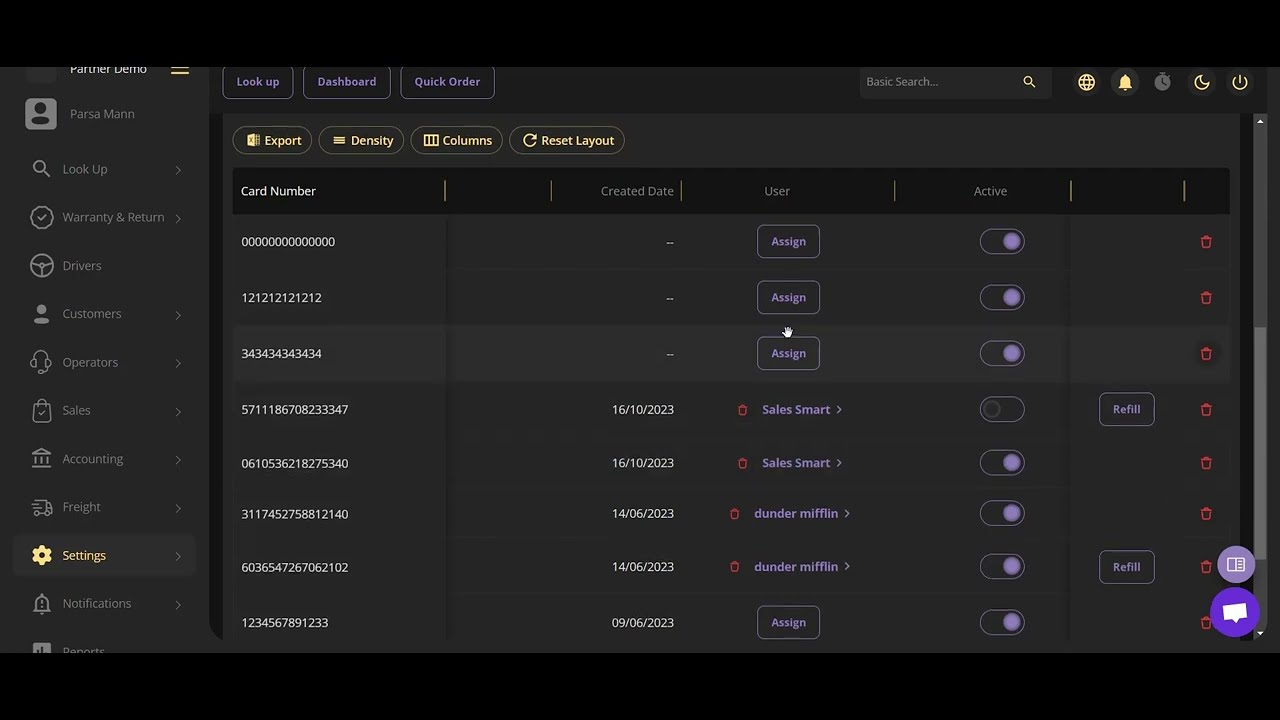
Task: Remove Sales Smart user from card 5711186708233347
Action: point(742,410)
